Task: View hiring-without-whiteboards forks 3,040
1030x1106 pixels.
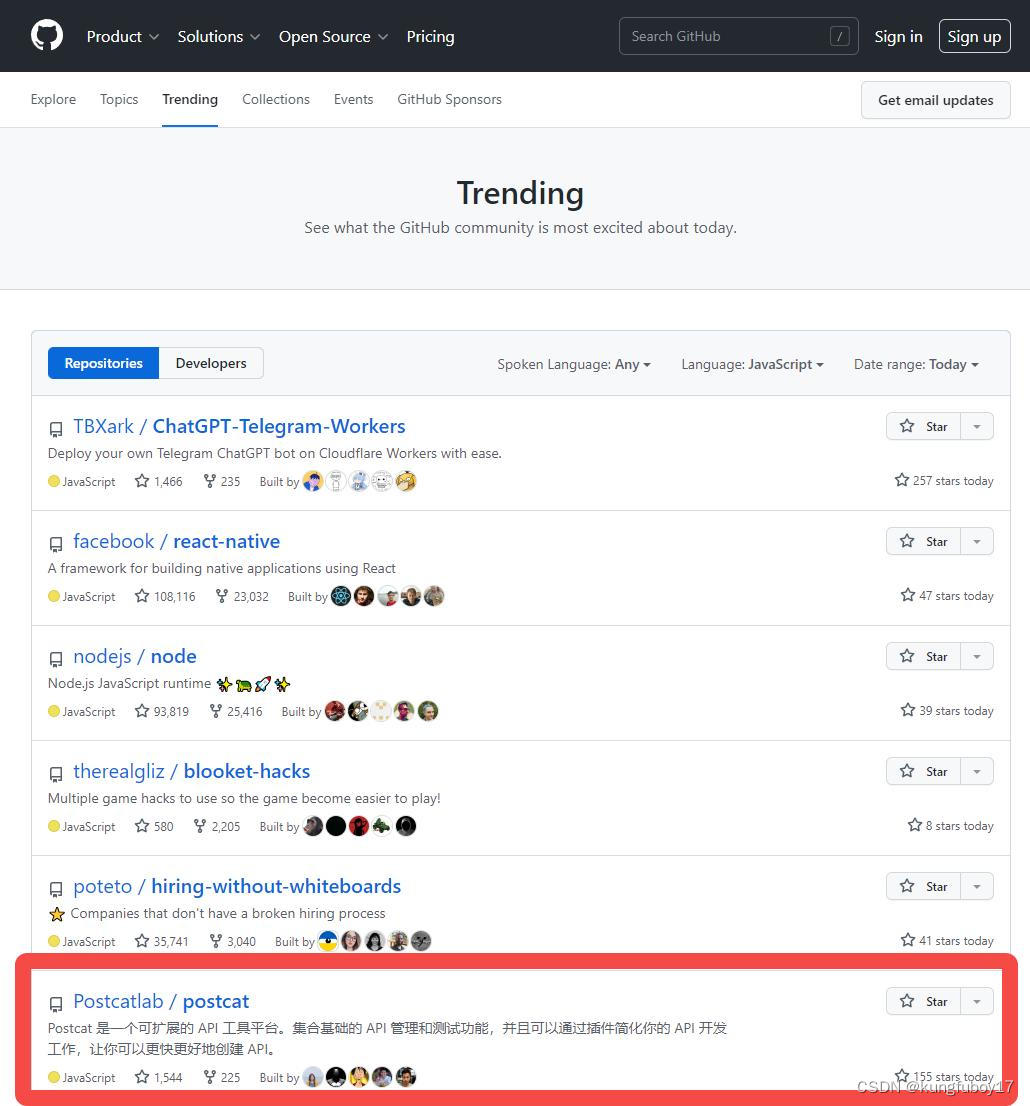Action: (232, 941)
